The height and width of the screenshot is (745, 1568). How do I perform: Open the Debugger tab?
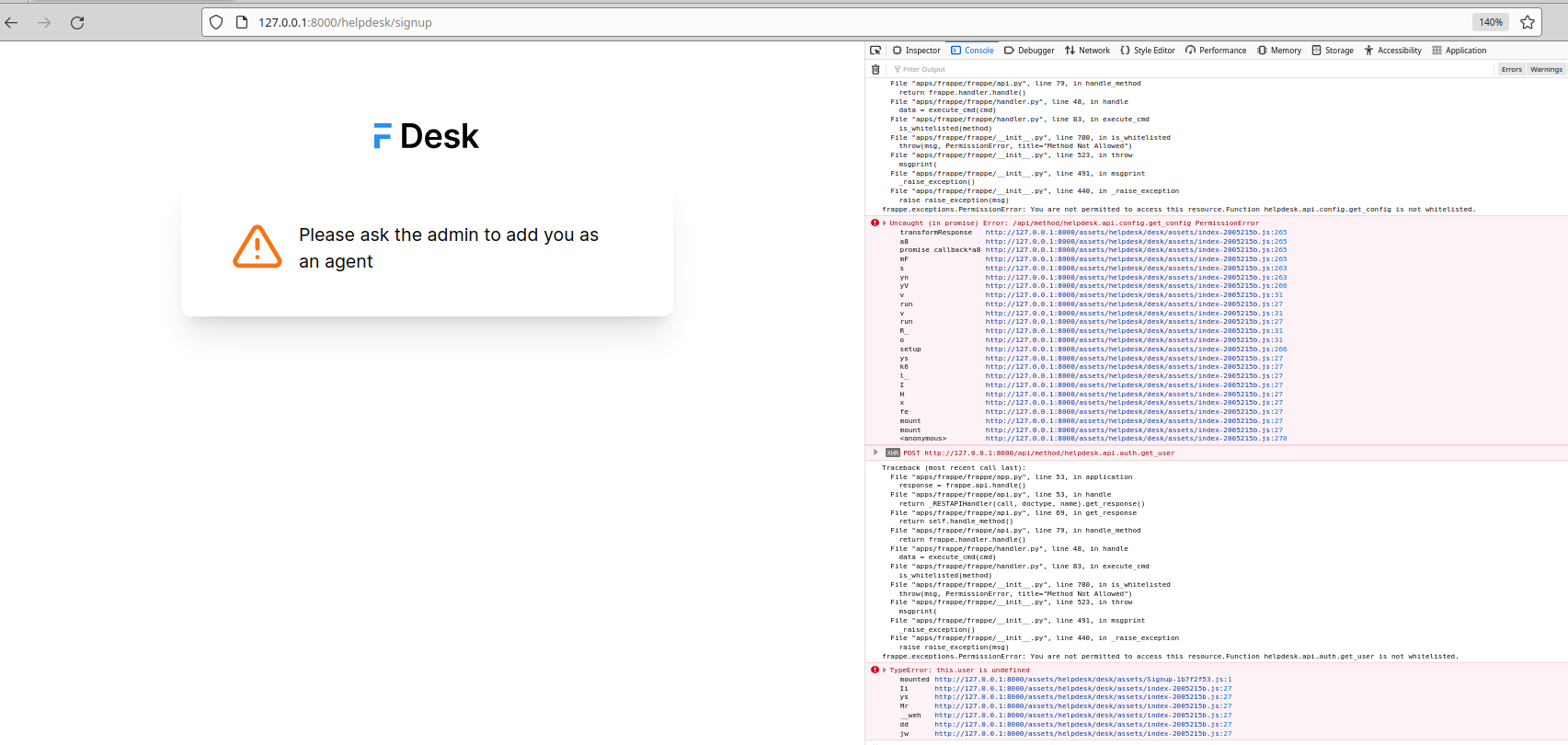pyautogui.click(x=1029, y=51)
